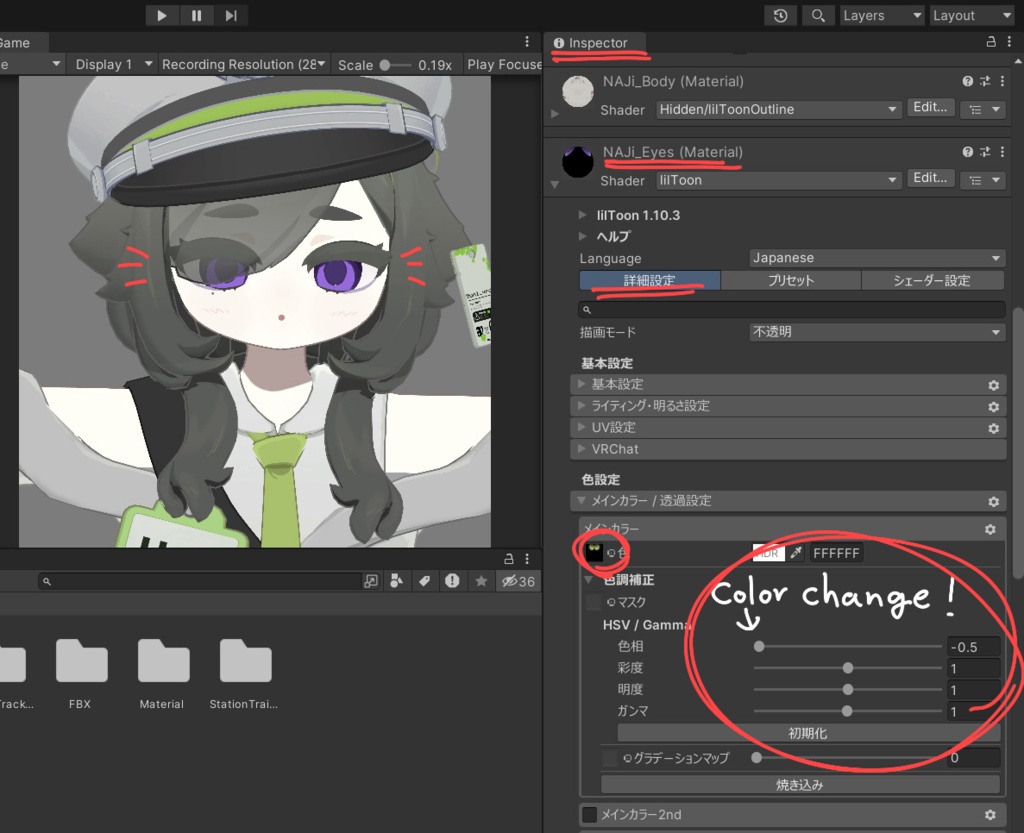Open help for NAJi_Eyes material
Image resolution: width=1024 pixels, height=833 pixels.
point(967,151)
